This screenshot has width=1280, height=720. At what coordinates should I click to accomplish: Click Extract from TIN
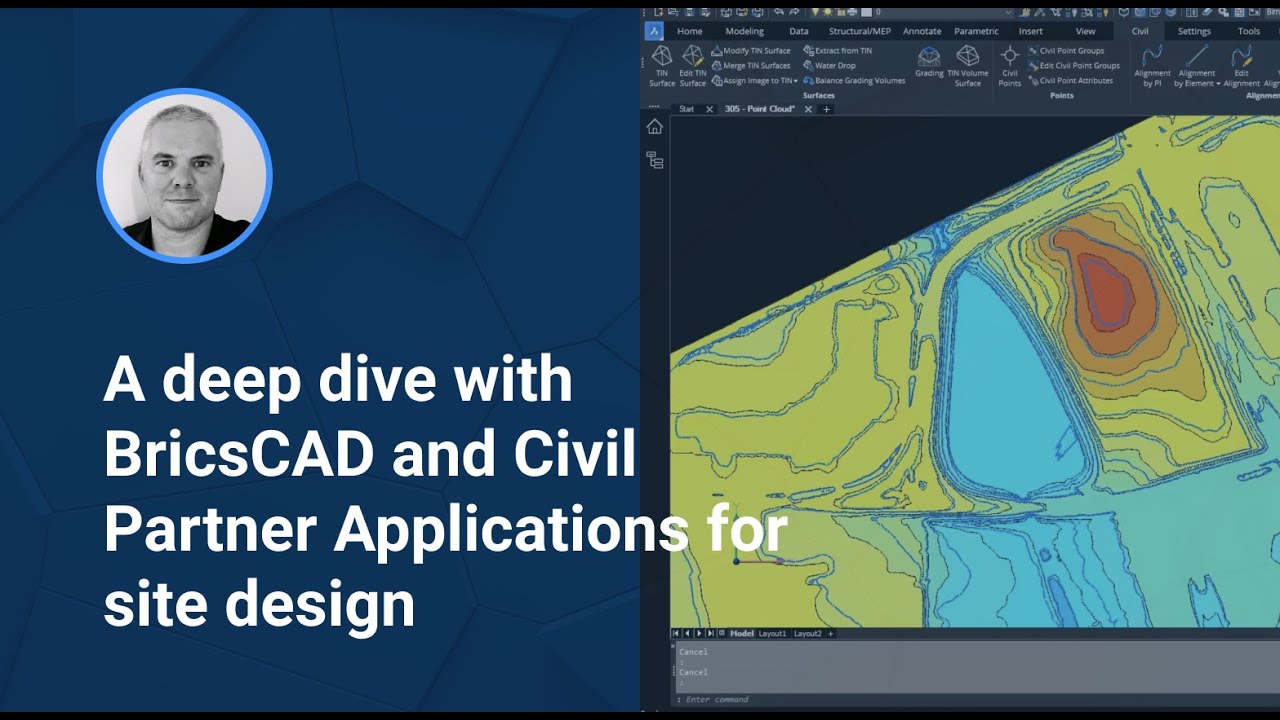[x=837, y=50]
